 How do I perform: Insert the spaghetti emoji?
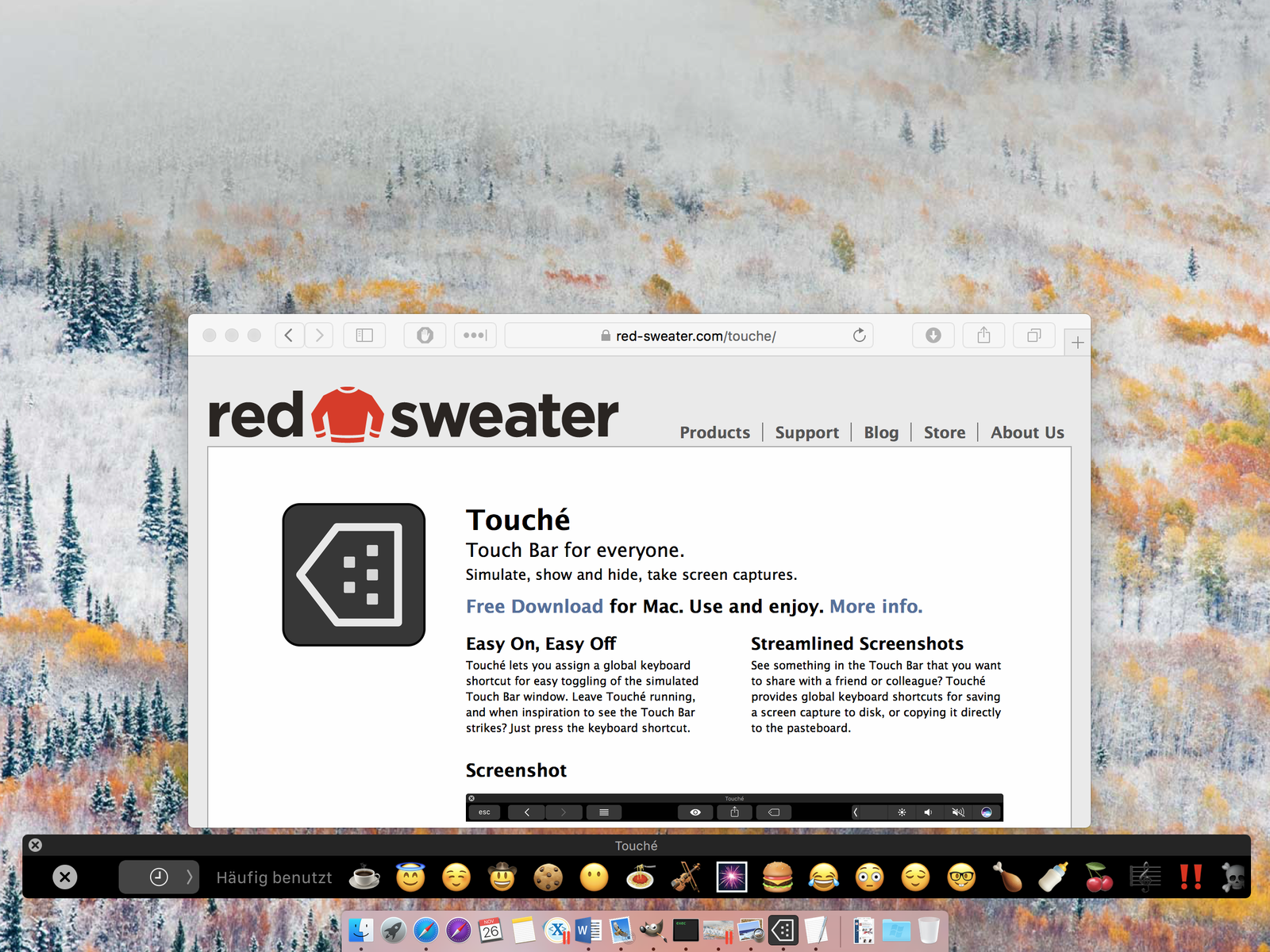click(x=640, y=877)
